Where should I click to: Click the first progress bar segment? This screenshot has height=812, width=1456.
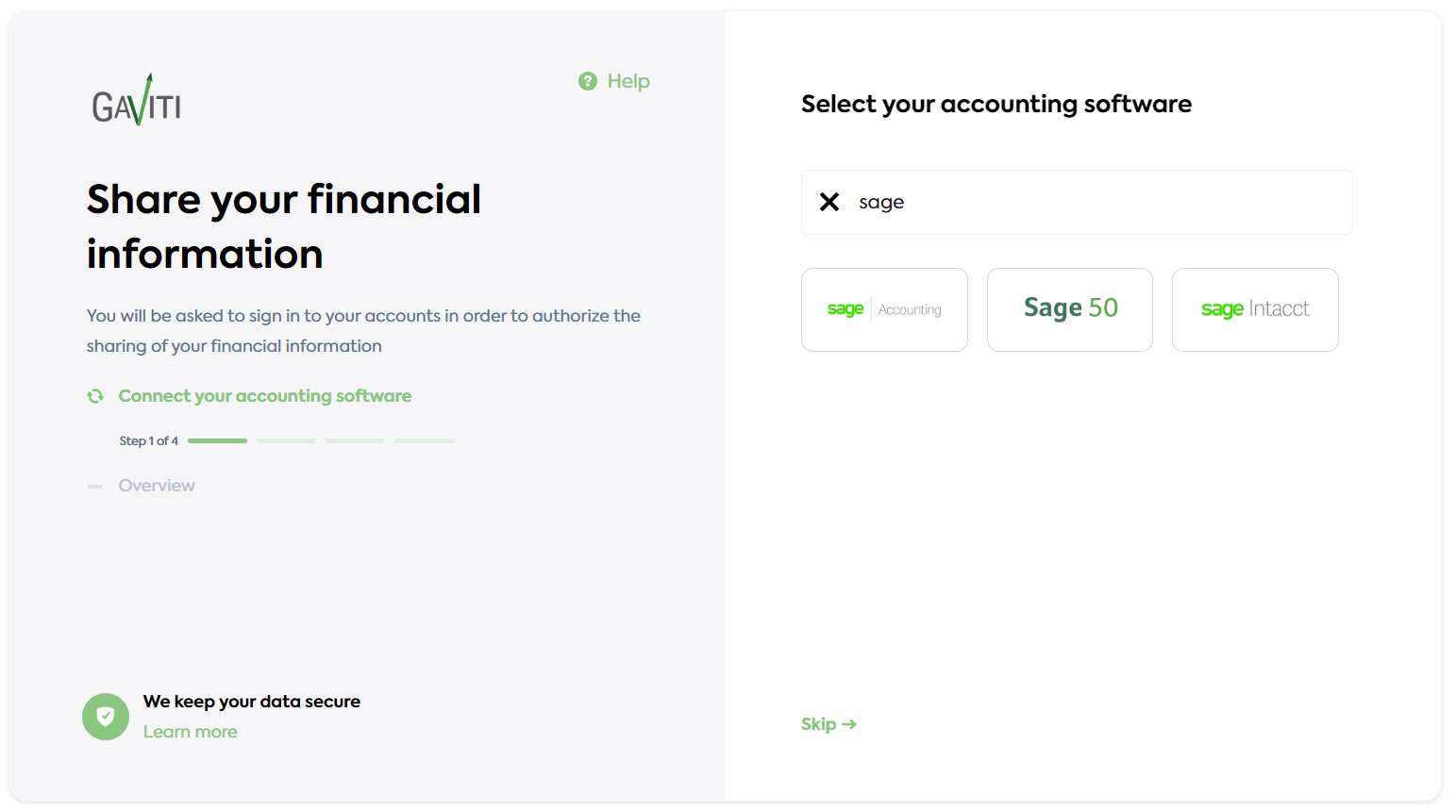[x=217, y=440]
